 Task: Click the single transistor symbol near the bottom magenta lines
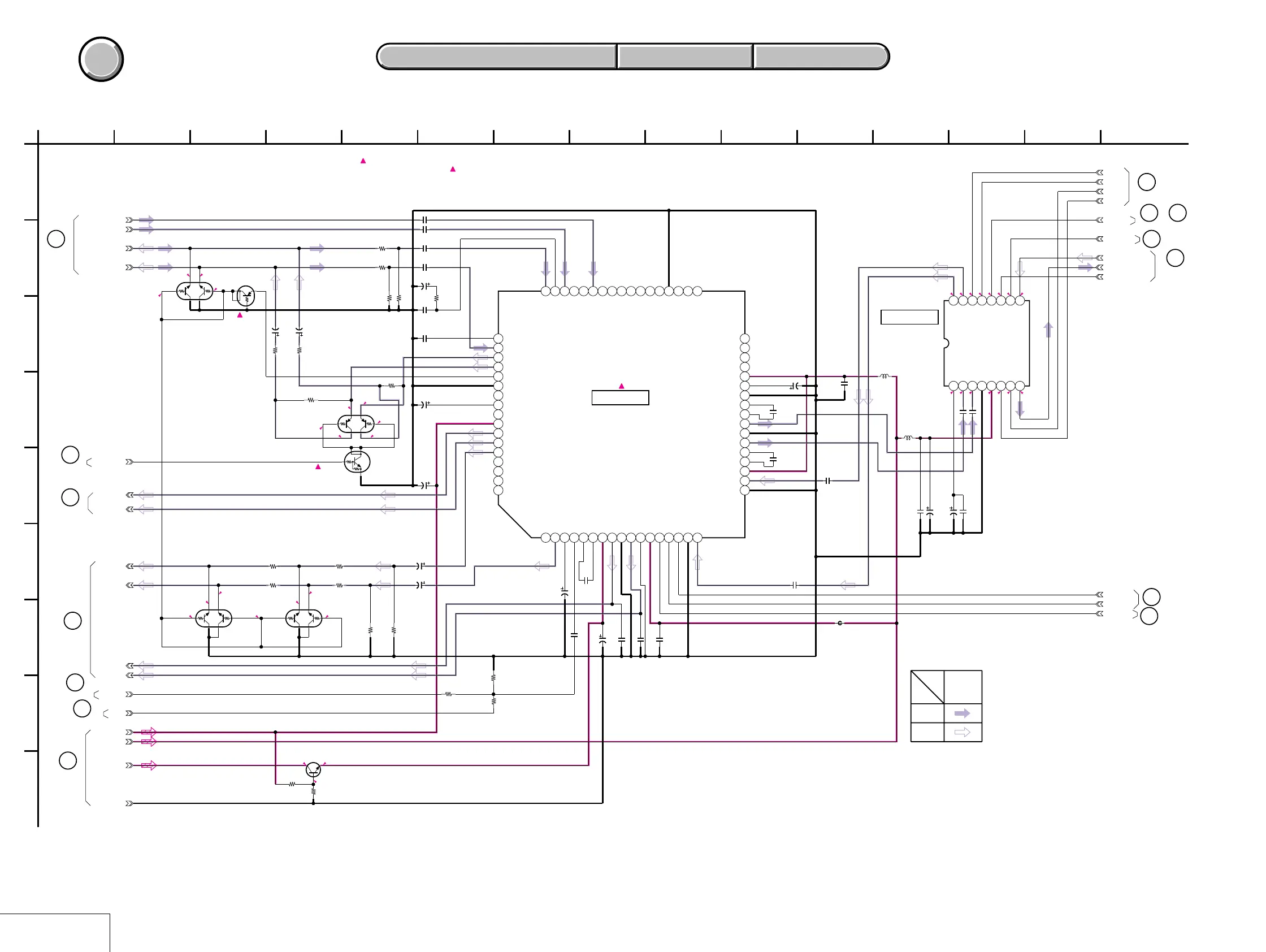[313, 769]
